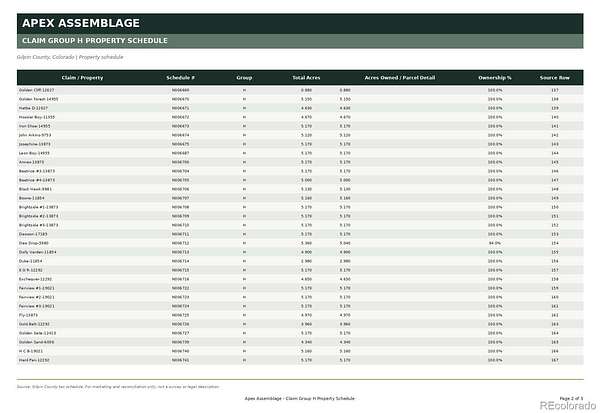Select the 'Iron Shoe' claim name cell
The image size is (600, 413).
(34, 126)
